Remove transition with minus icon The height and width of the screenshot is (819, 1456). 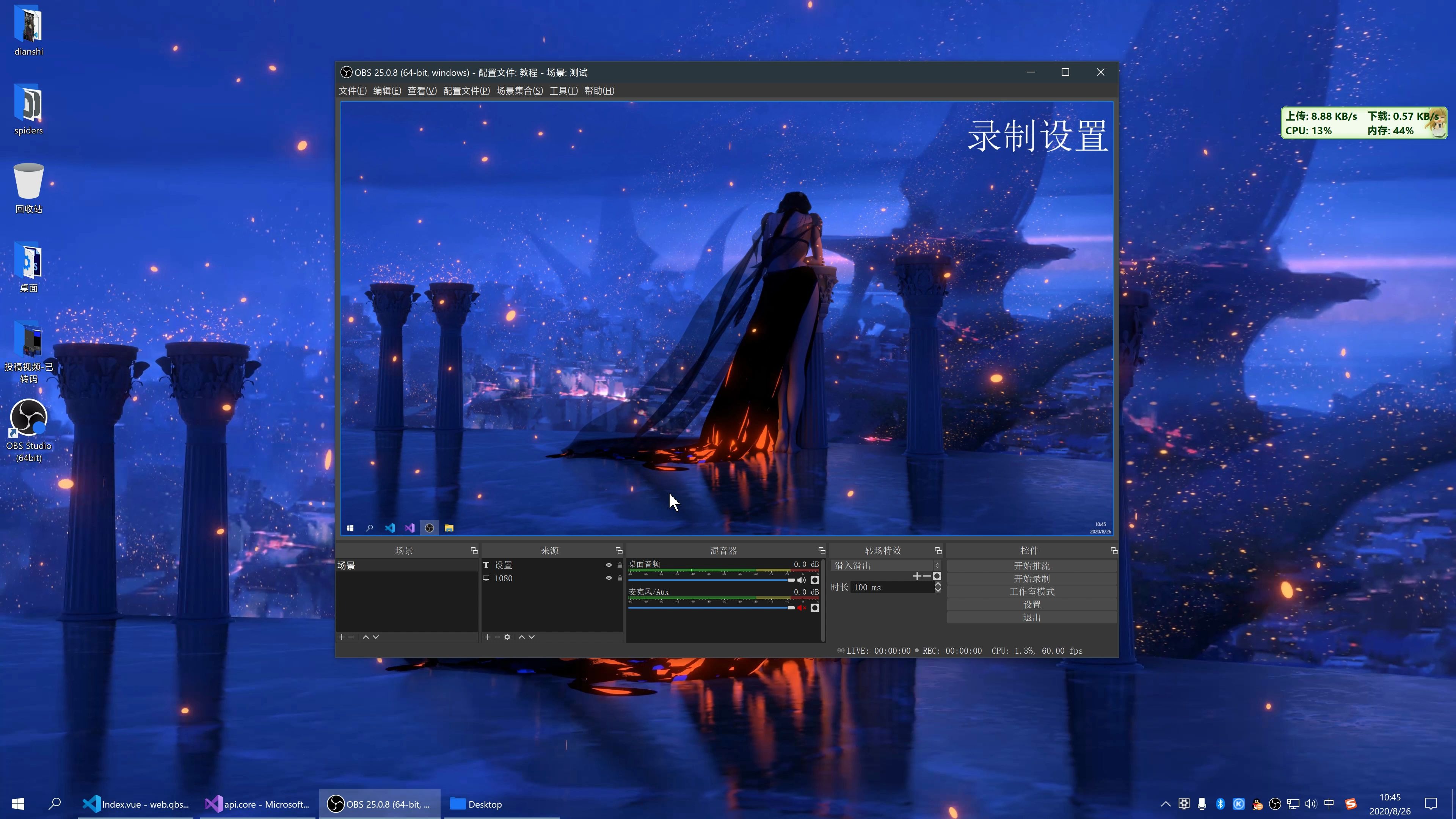[x=927, y=576]
